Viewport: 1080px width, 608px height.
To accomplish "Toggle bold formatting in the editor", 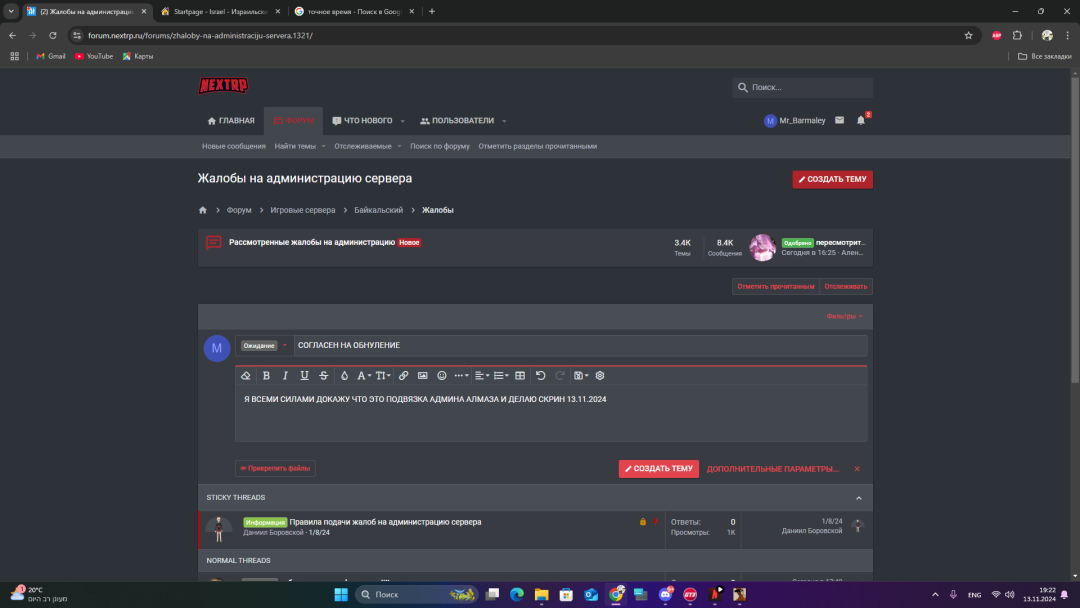I will (x=266, y=376).
